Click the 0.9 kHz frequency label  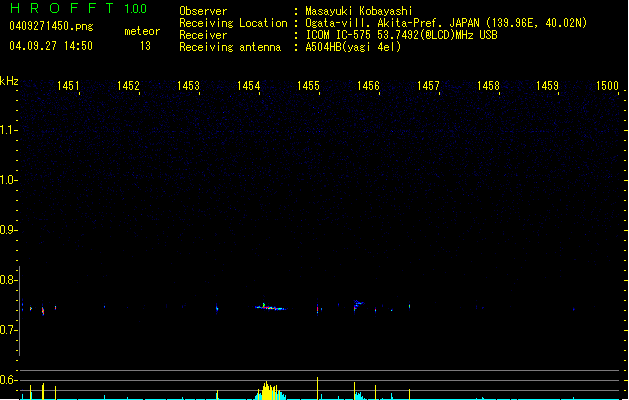click(x=8, y=230)
